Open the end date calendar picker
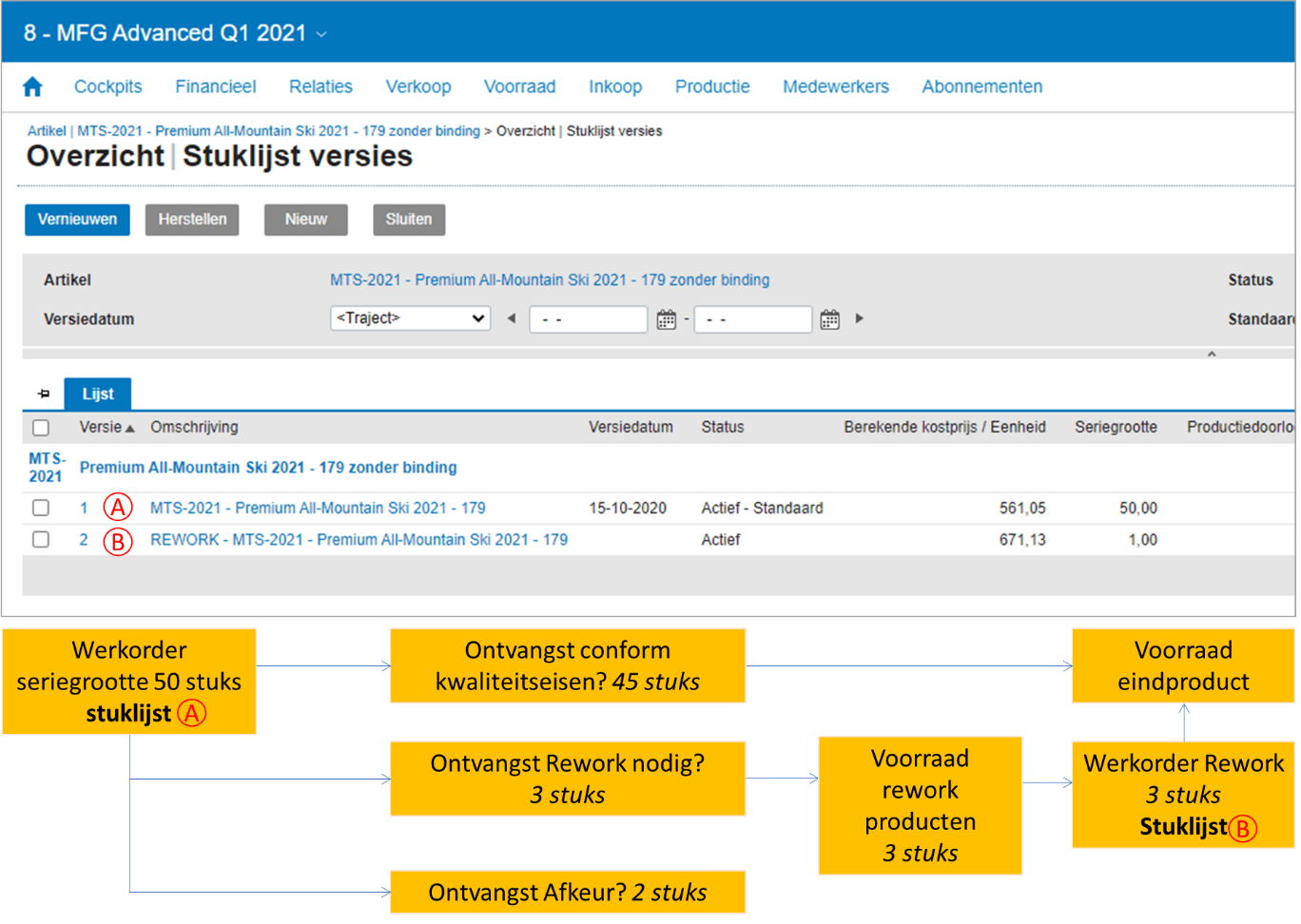The height and width of the screenshot is (924, 1301). click(x=829, y=319)
